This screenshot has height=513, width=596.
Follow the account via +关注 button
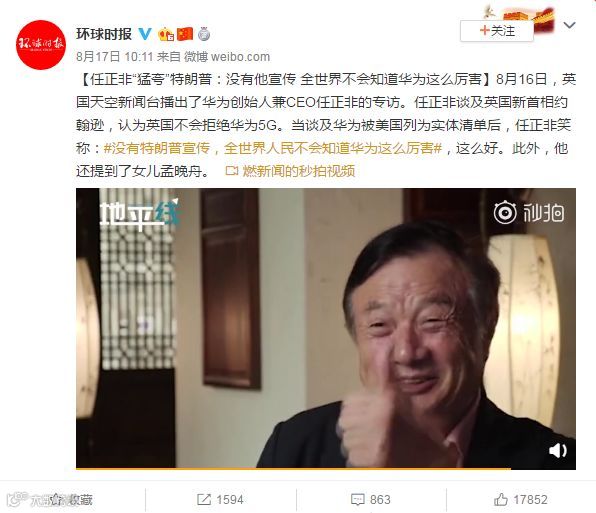[497, 31]
